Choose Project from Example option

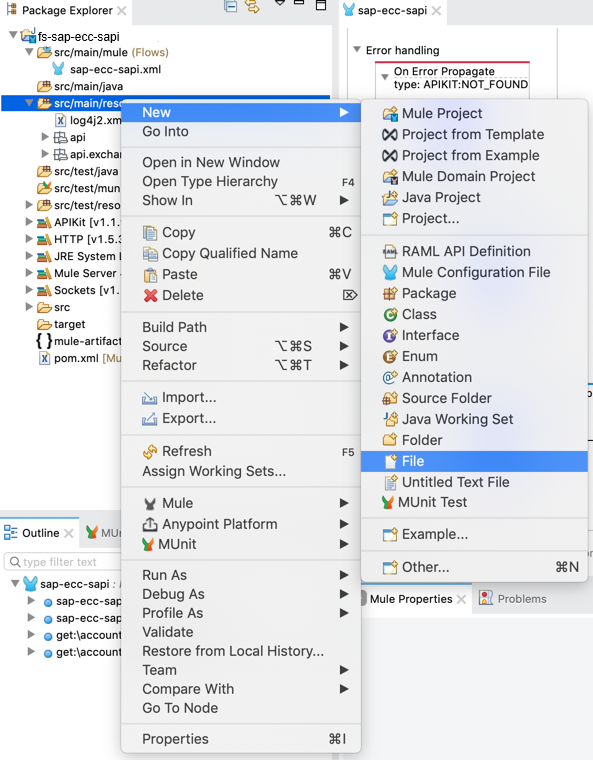click(x=474, y=156)
